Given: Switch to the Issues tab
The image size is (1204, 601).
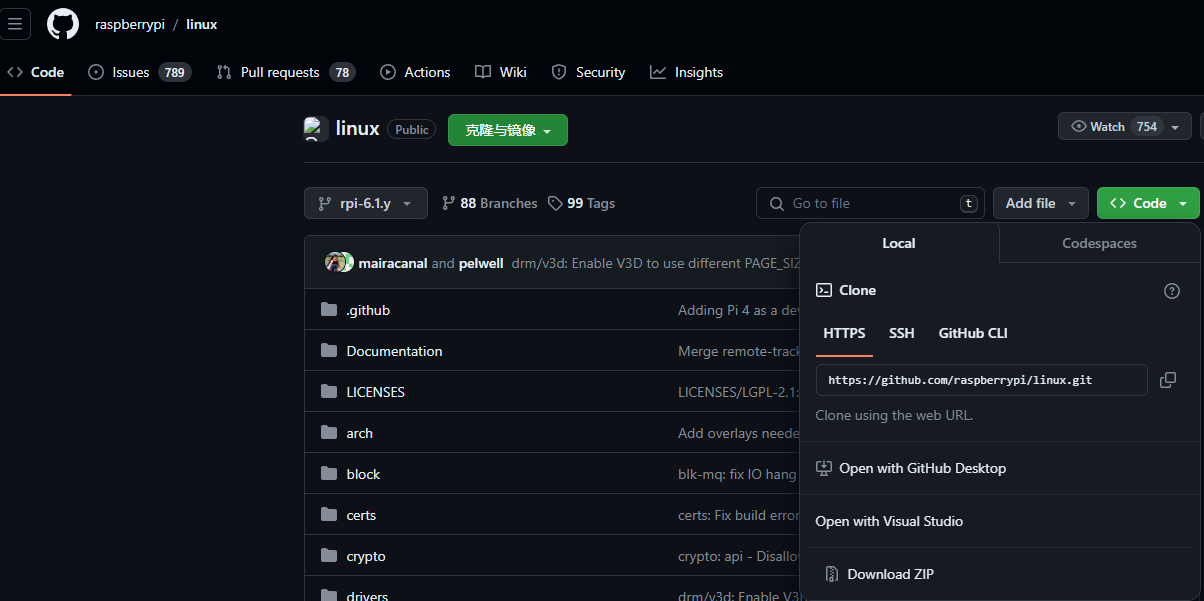Looking at the screenshot, I should coord(139,72).
